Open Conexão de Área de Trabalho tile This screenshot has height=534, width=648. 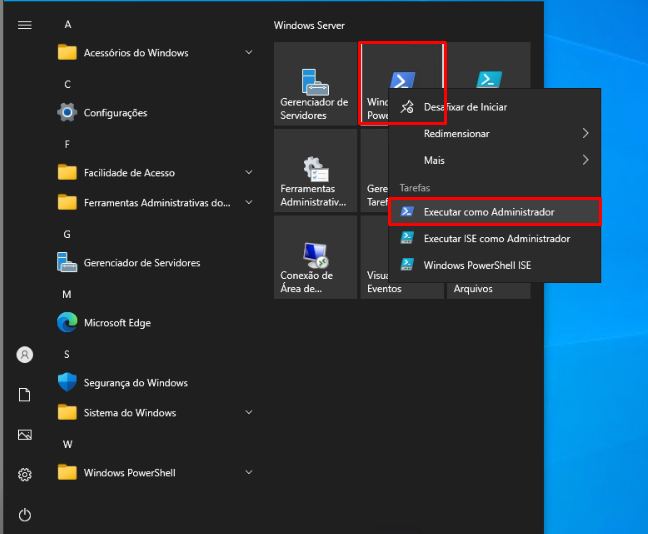coord(315,257)
